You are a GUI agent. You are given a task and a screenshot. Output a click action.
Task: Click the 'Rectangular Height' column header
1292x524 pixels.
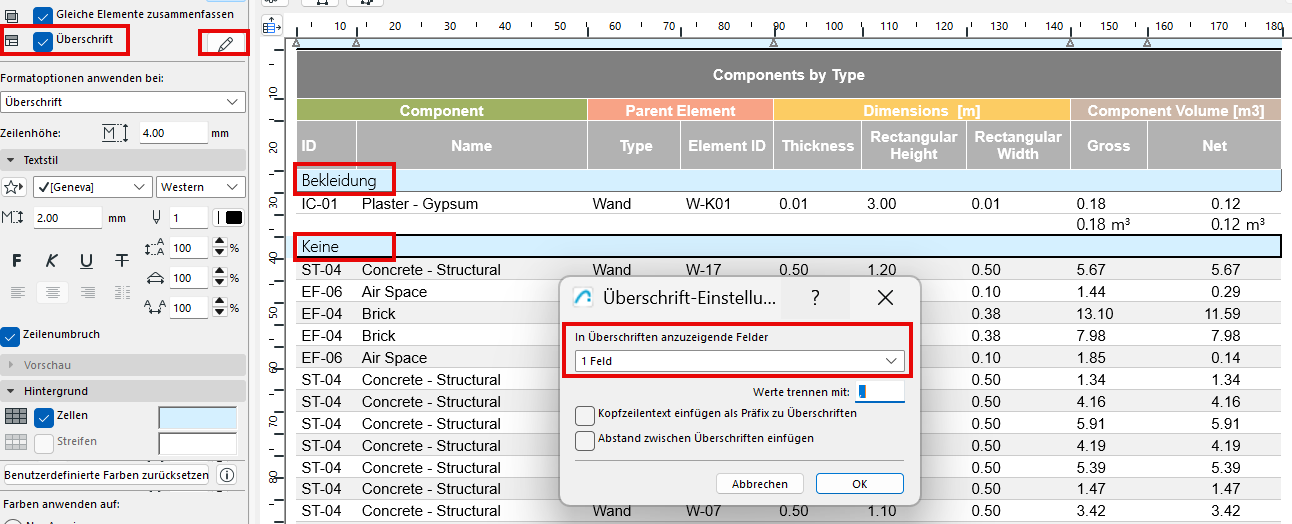pos(914,146)
